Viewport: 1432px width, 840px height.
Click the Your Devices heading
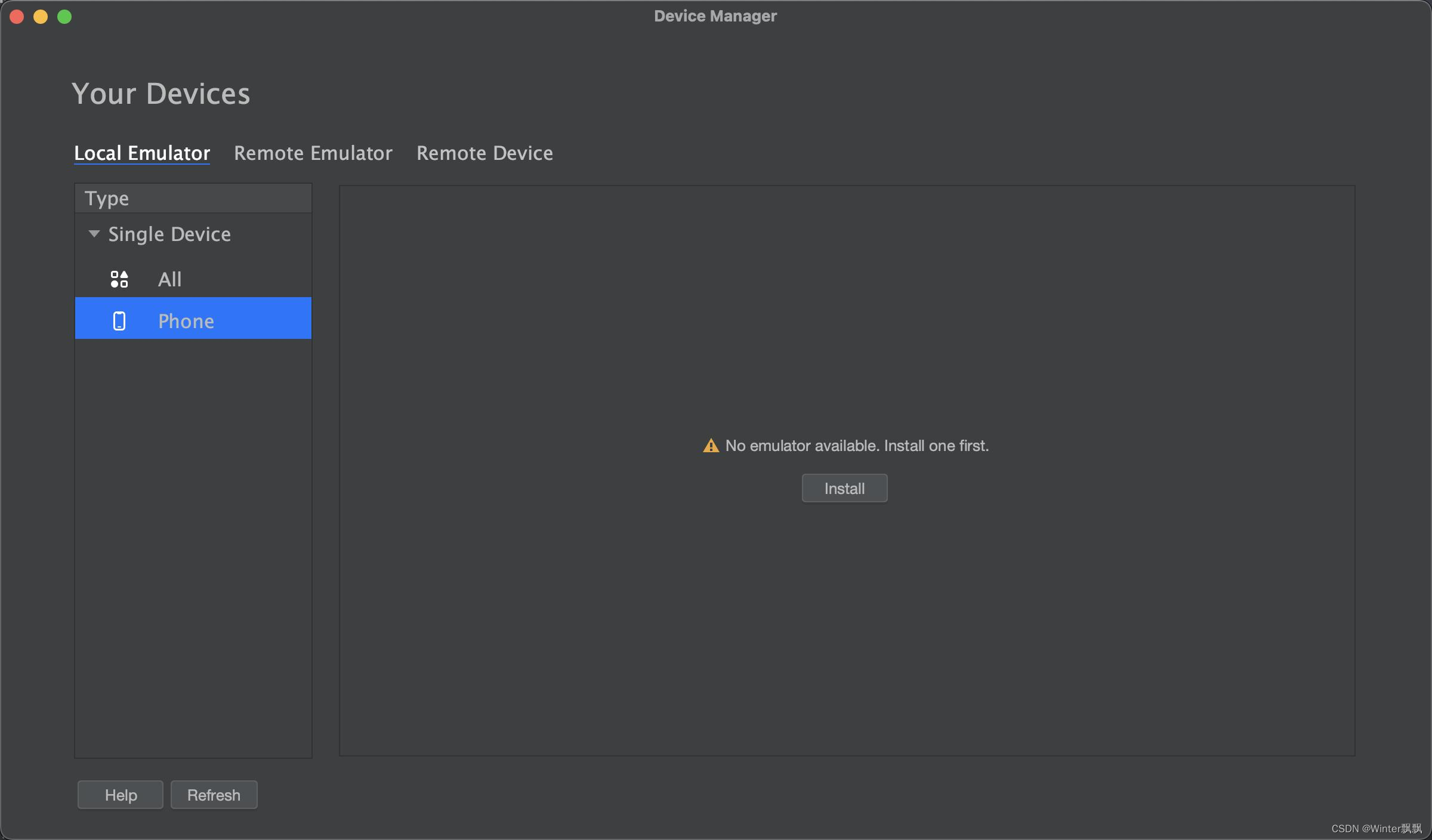[x=161, y=94]
